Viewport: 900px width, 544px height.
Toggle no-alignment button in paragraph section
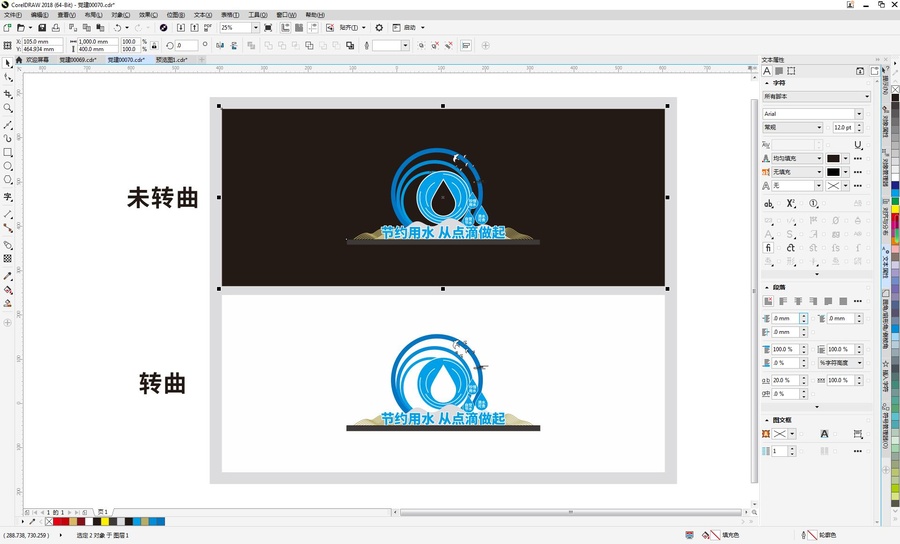768,301
